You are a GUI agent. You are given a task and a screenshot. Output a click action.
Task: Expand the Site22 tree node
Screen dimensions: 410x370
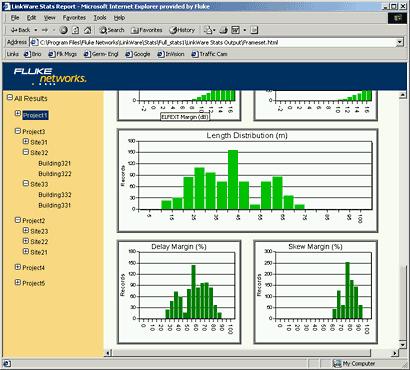tap(26, 241)
